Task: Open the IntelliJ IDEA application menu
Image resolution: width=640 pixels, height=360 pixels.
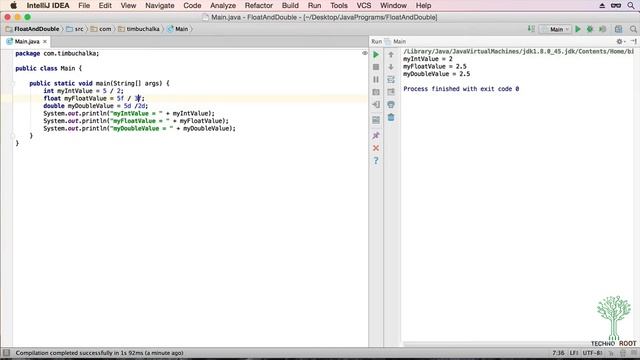Action: point(48,6)
